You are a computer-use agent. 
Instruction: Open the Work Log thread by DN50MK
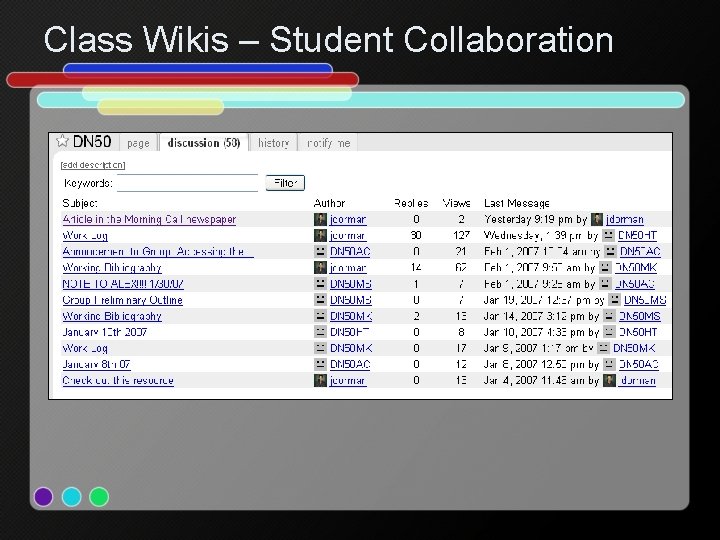point(85,348)
